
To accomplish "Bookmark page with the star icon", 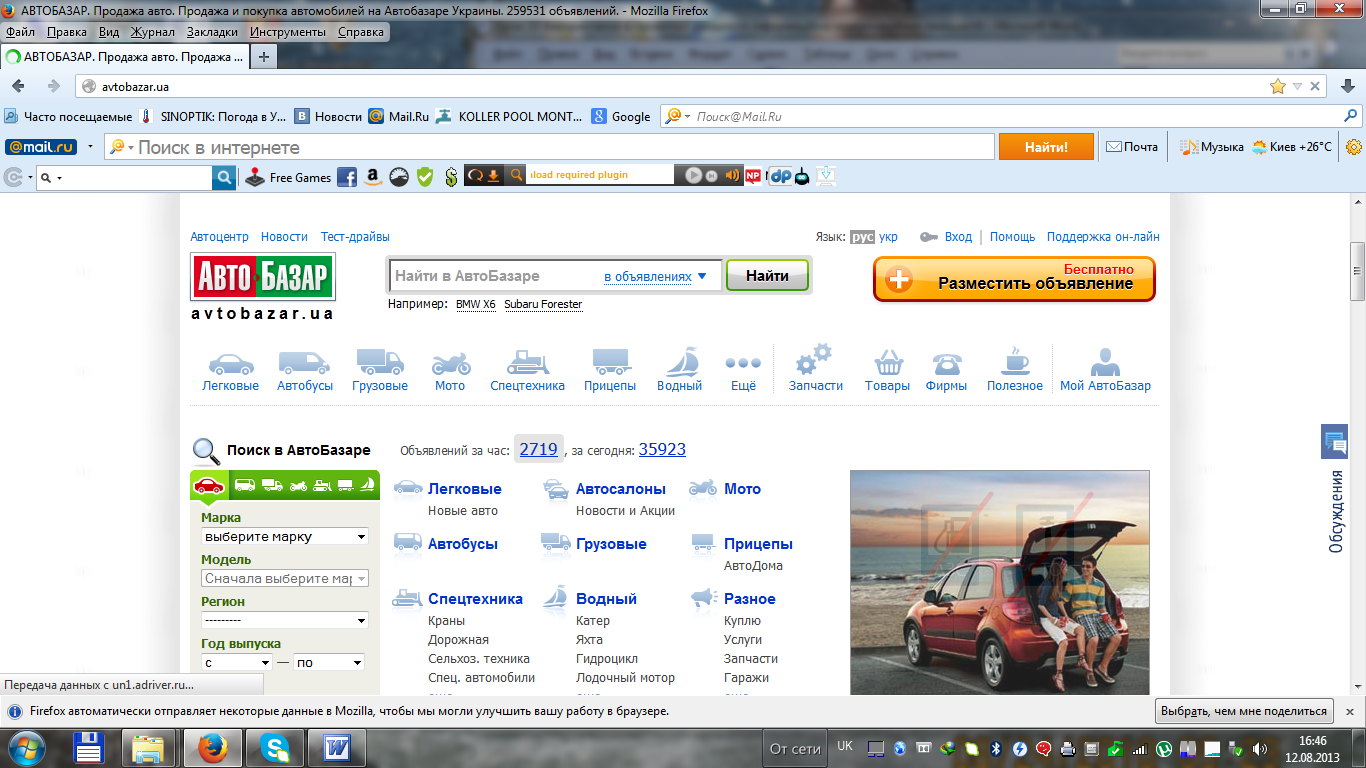I will coord(1278,86).
